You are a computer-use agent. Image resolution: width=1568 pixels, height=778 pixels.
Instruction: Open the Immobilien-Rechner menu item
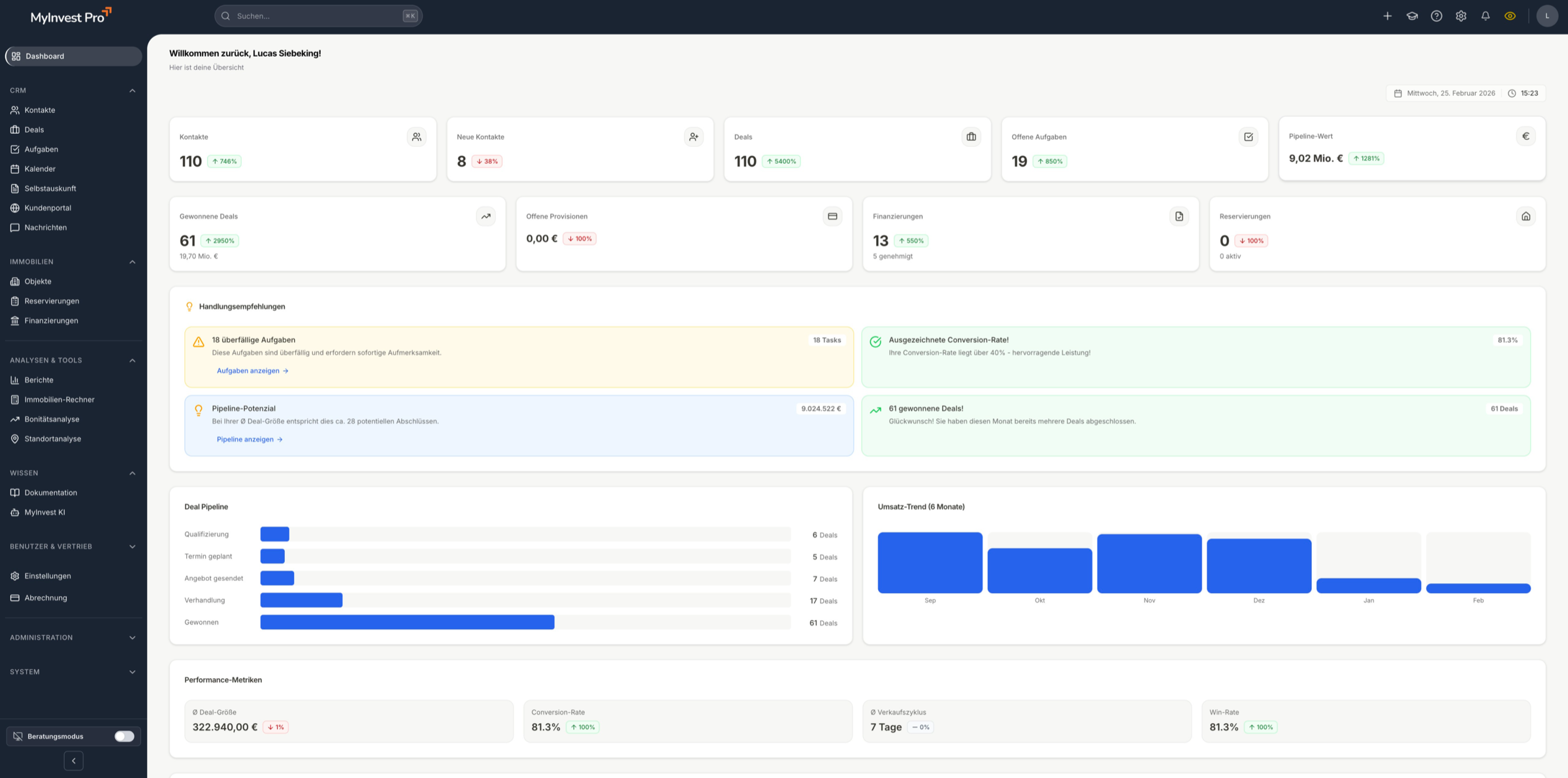[x=59, y=399]
